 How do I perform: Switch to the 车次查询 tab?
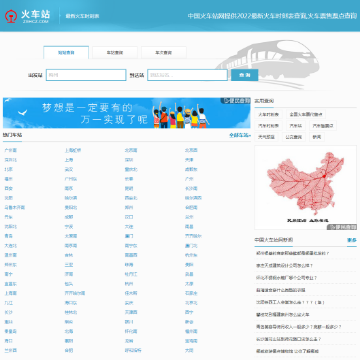click(x=164, y=53)
